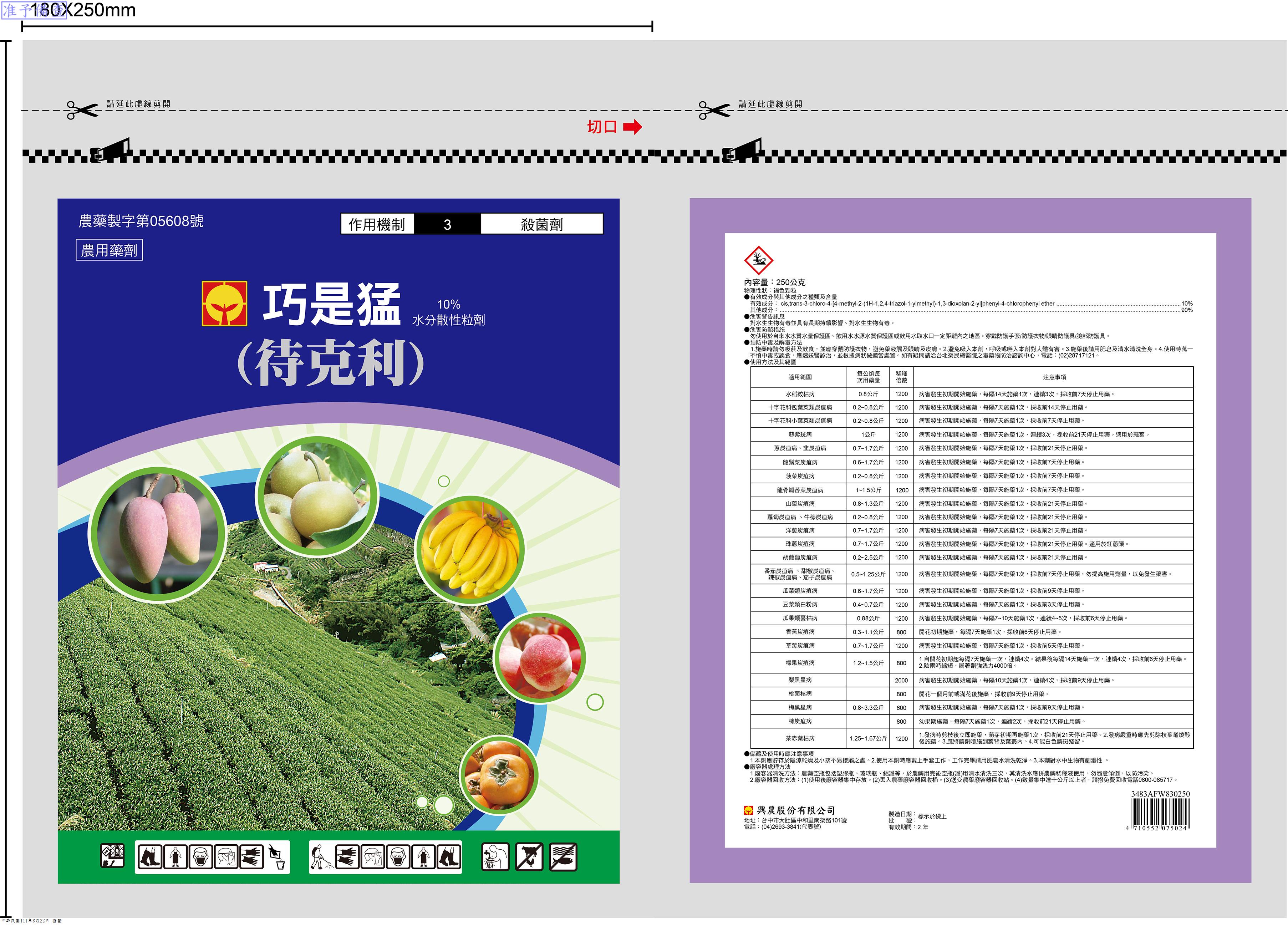Select the mode-of-action code 3 box
1288x926 pixels.
tap(448, 224)
